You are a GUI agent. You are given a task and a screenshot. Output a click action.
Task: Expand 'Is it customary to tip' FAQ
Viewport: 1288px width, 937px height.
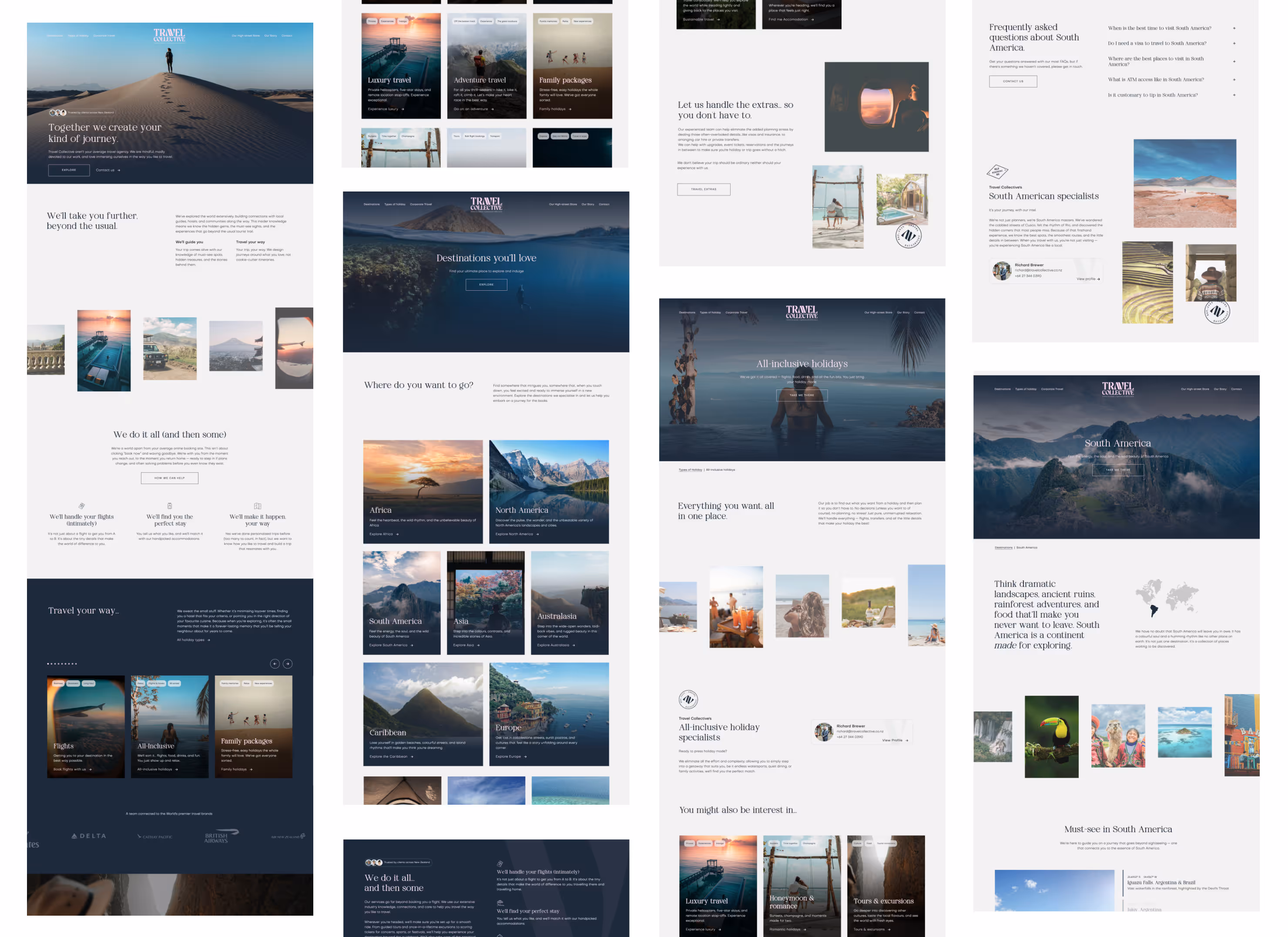click(x=1234, y=95)
